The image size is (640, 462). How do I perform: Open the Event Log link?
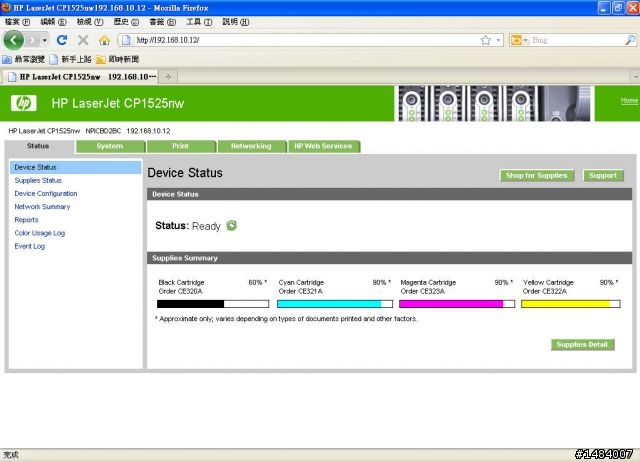click(29, 246)
